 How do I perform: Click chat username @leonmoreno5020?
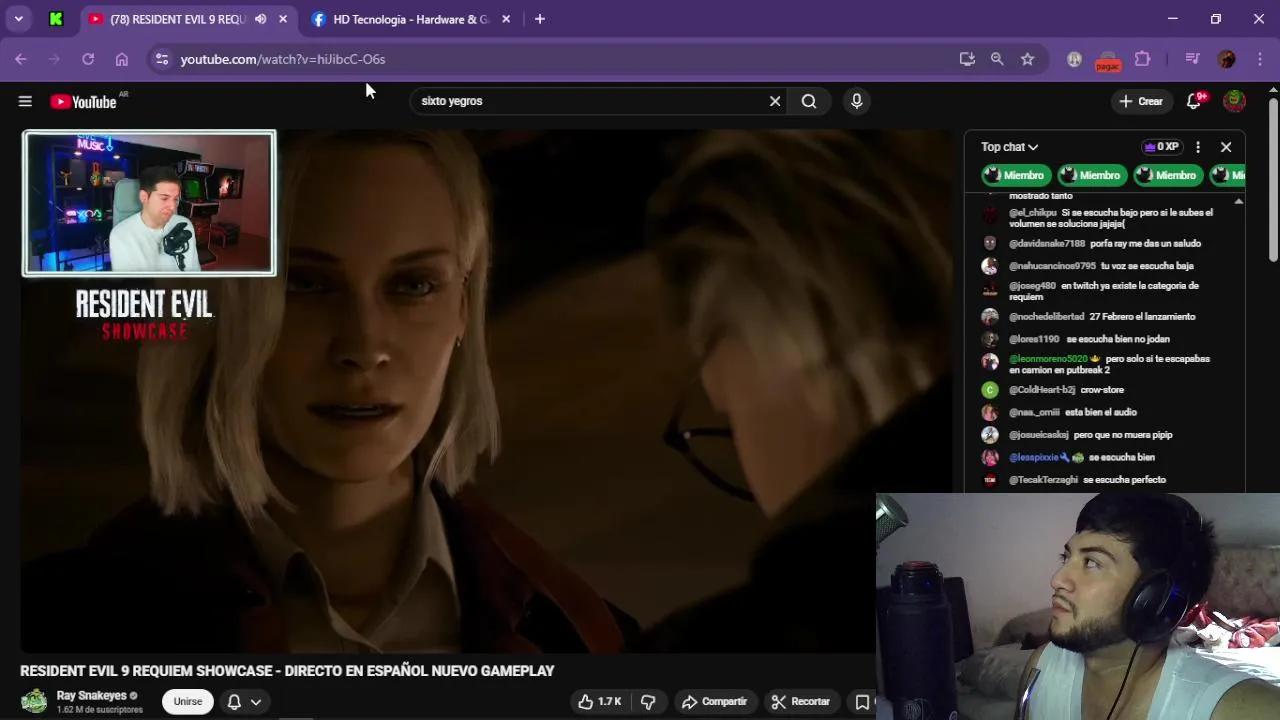(1048, 359)
